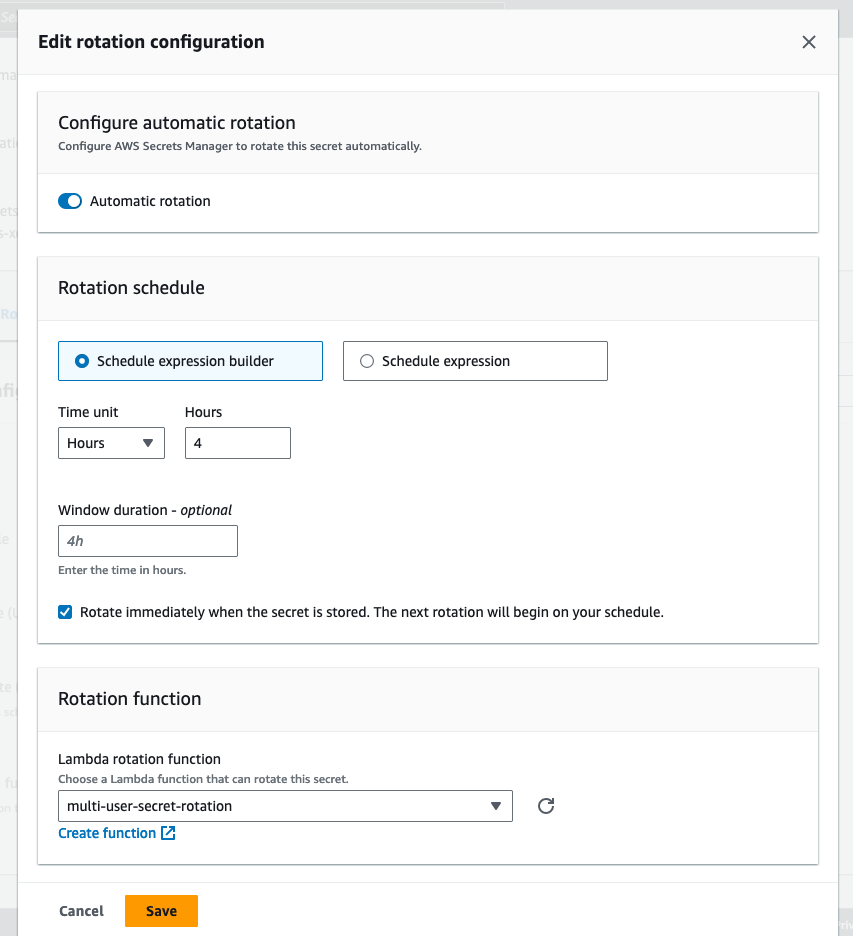The image size is (853, 936).
Task: Open the Time unit dropdown
Action: point(111,442)
